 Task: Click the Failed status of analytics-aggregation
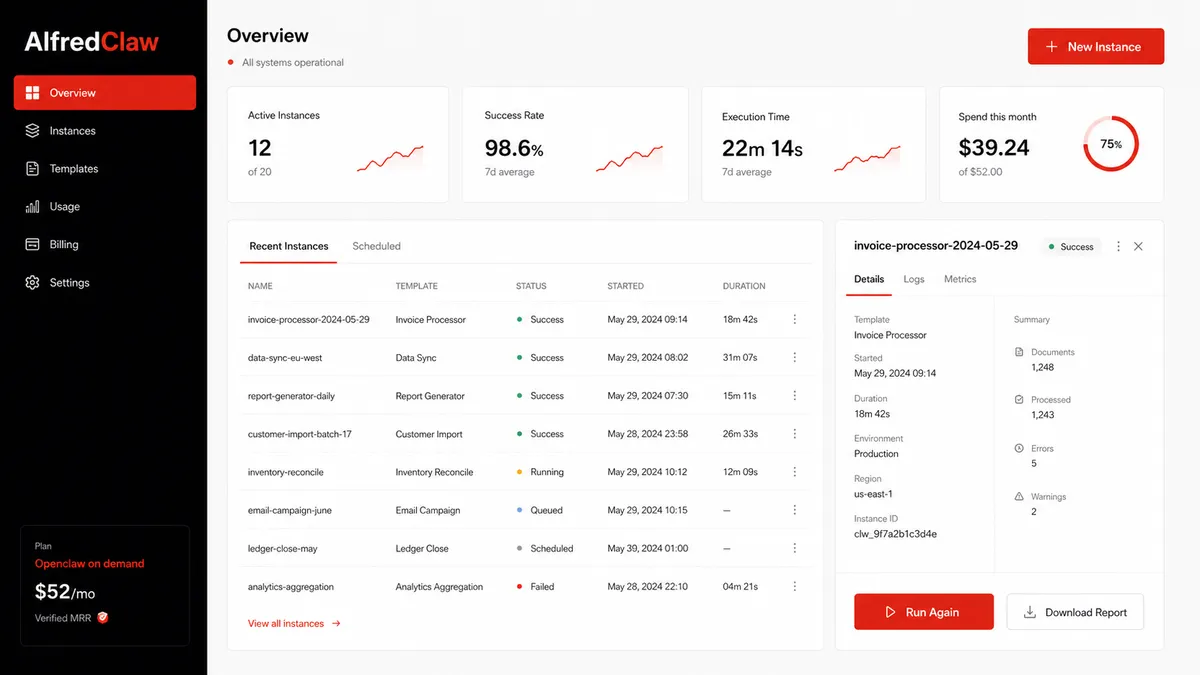(536, 586)
